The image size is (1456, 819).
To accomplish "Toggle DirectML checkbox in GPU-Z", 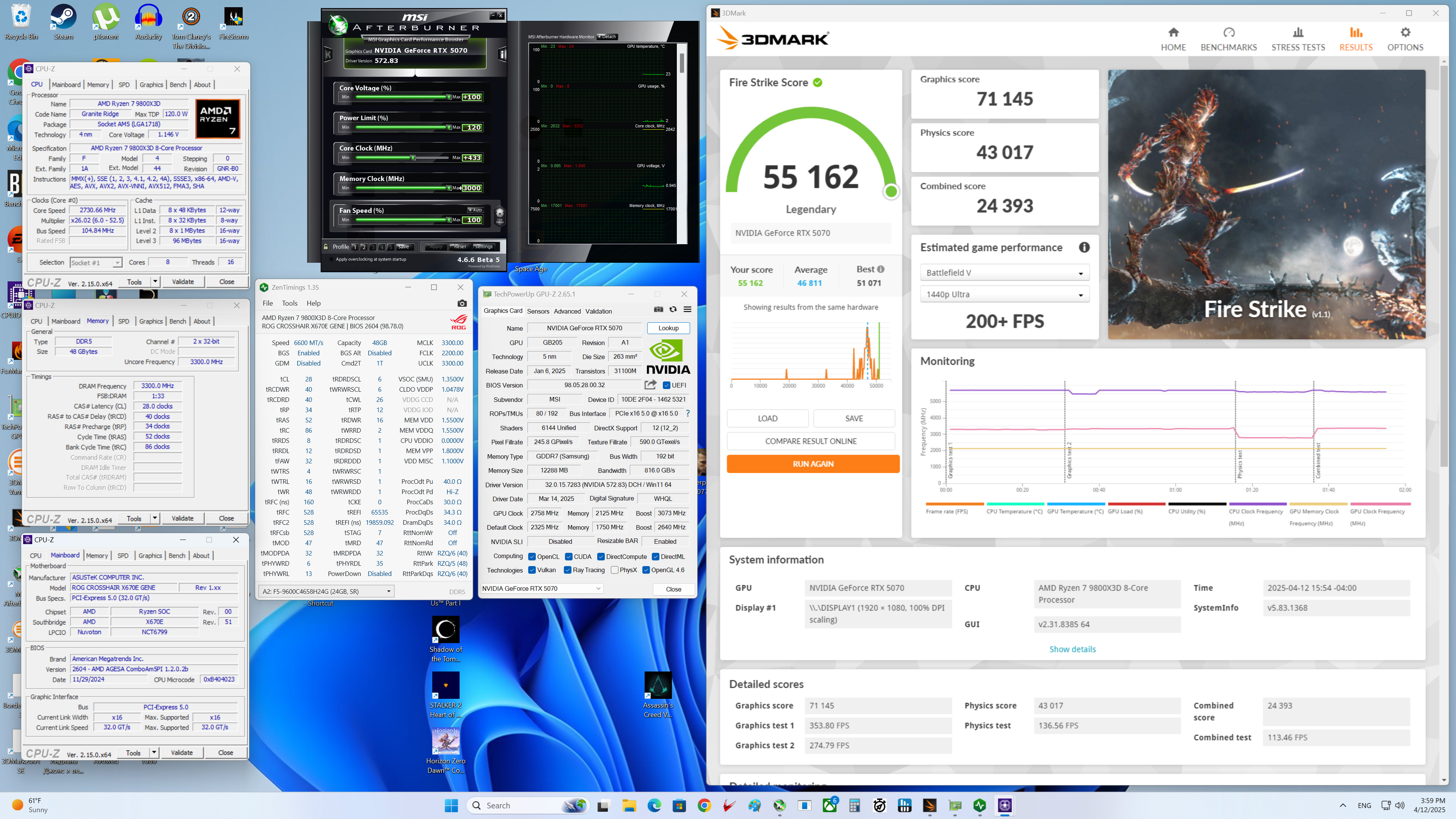I will [x=656, y=556].
